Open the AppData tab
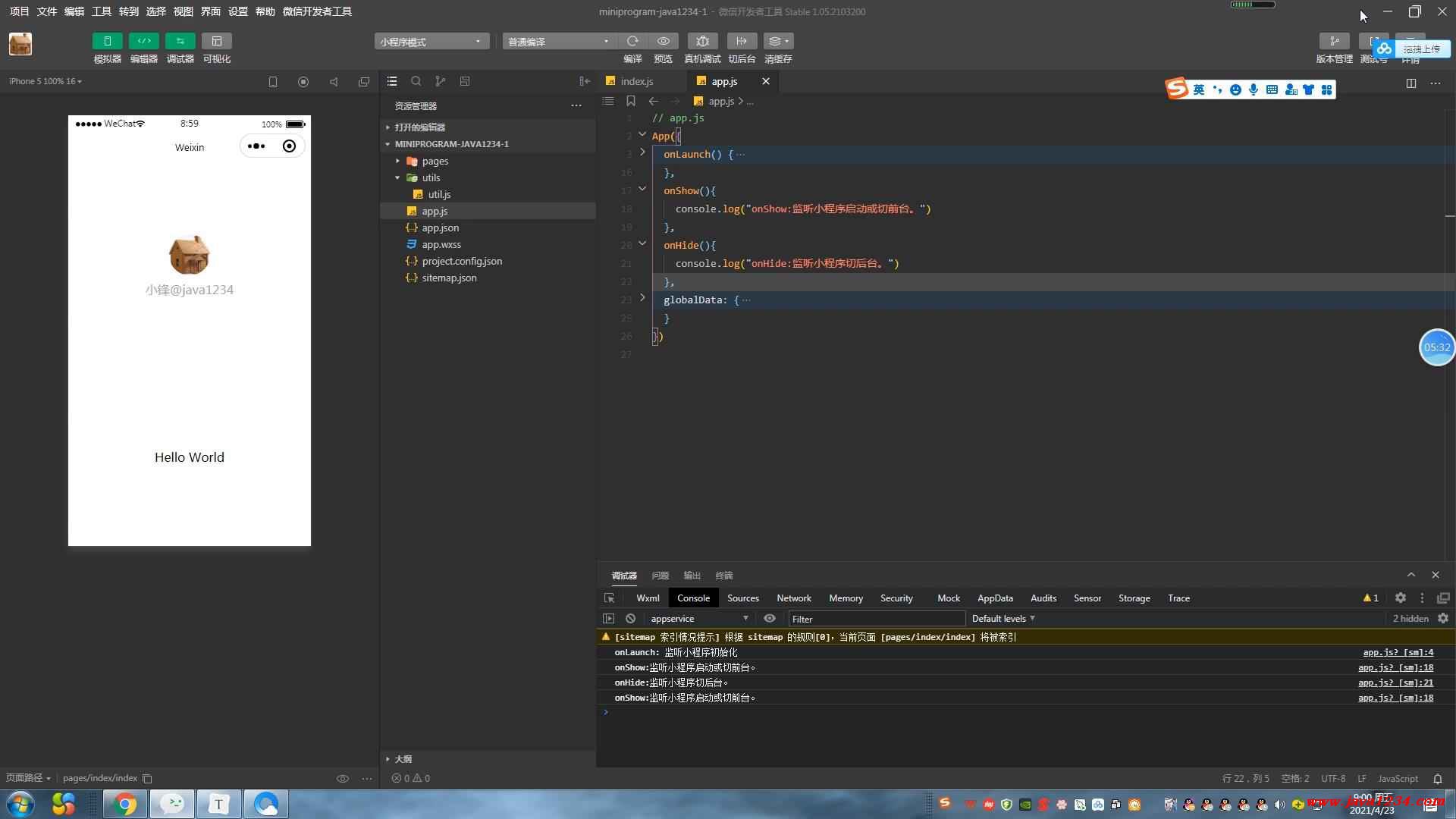Viewport: 1456px width, 819px height. click(x=995, y=598)
